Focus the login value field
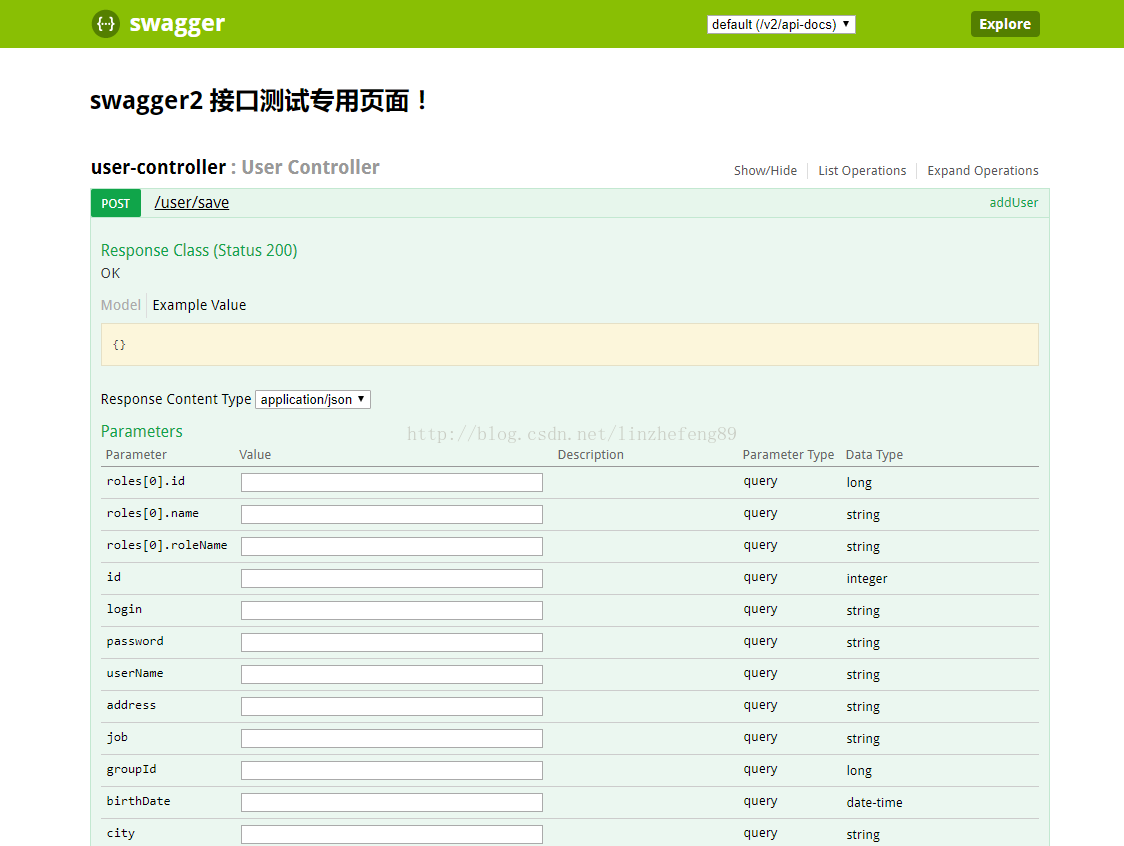The image size is (1124, 846). (391, 611)
